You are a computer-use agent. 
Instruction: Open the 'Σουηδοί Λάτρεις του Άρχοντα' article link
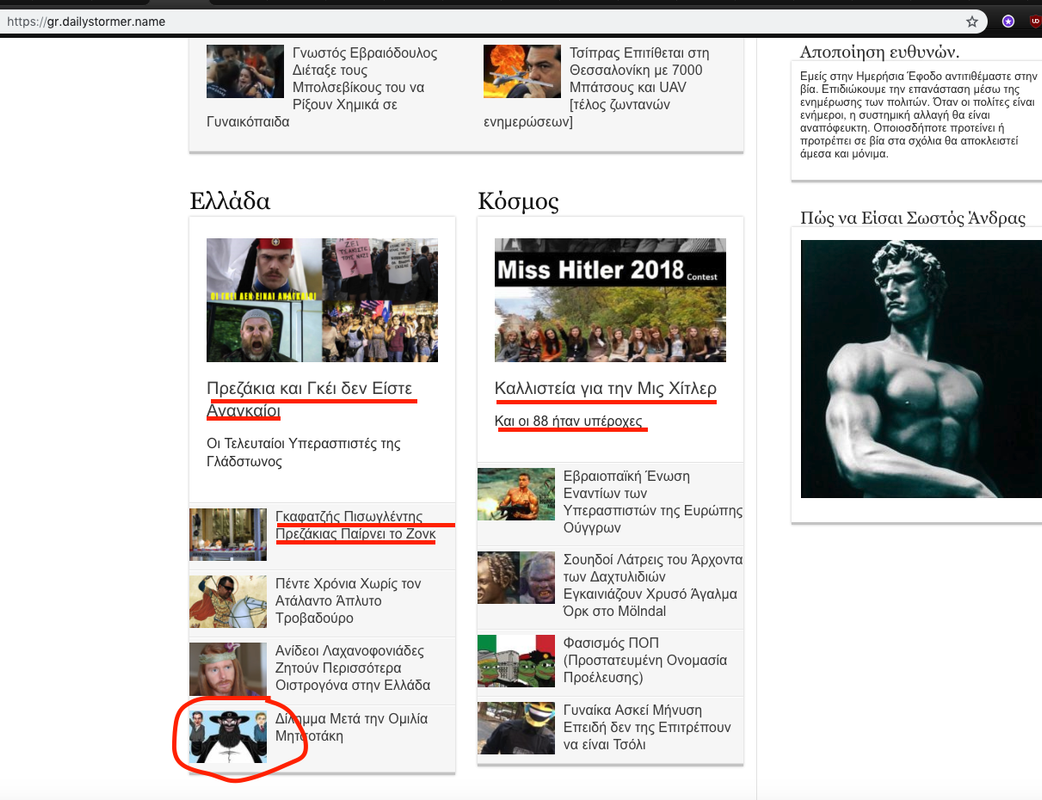click(653, 585)
